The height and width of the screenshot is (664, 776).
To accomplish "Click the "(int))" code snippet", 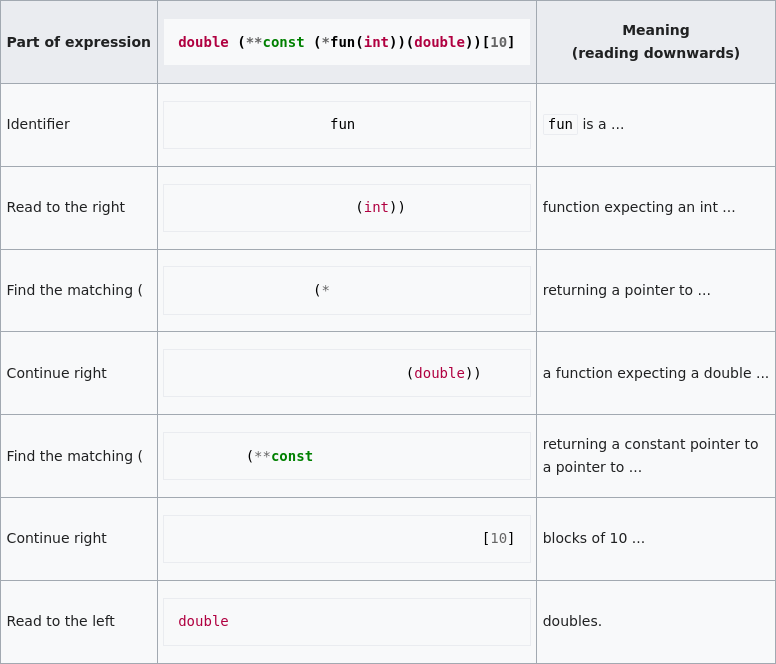I will [x=380, y=207].
